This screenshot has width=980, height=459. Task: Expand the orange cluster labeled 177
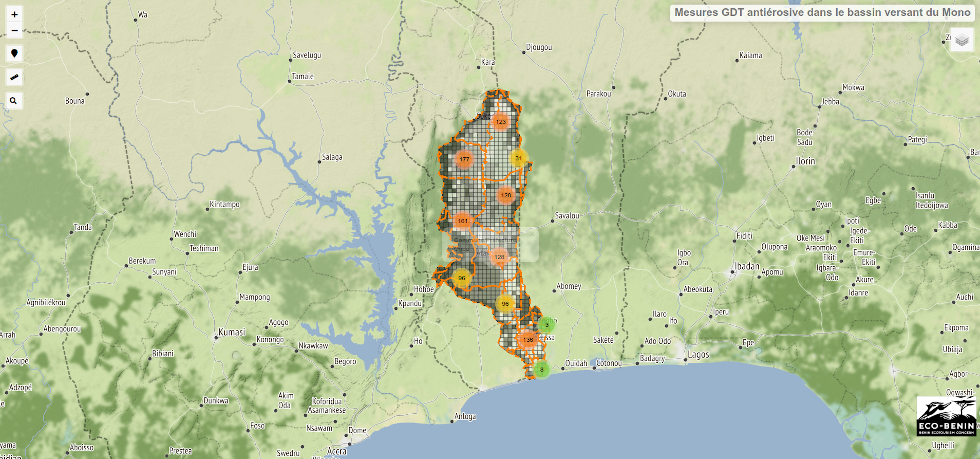pos(464,159)
